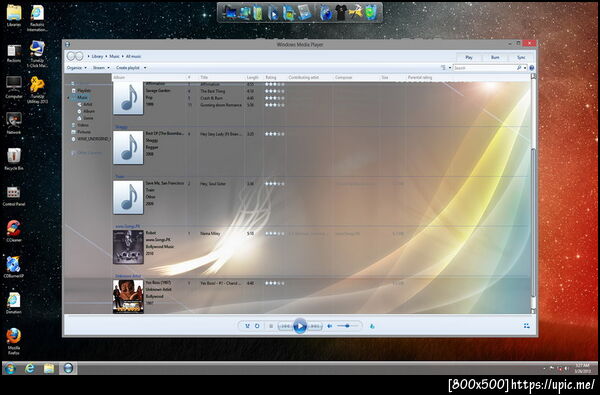Mute the volume speaker icon
Screen dimensions: 600x395
pos(330,326)
